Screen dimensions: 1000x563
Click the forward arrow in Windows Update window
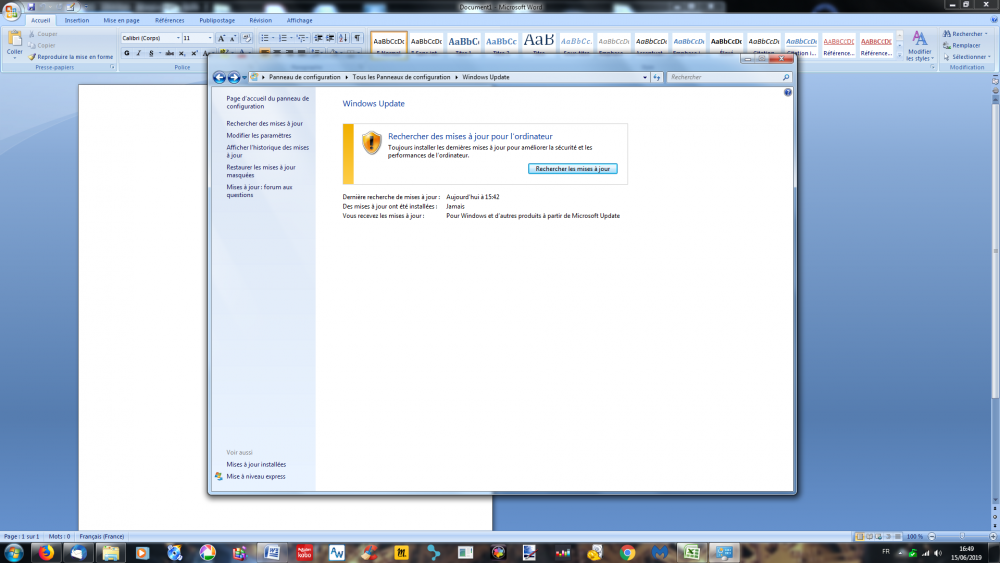coord(234,77)
